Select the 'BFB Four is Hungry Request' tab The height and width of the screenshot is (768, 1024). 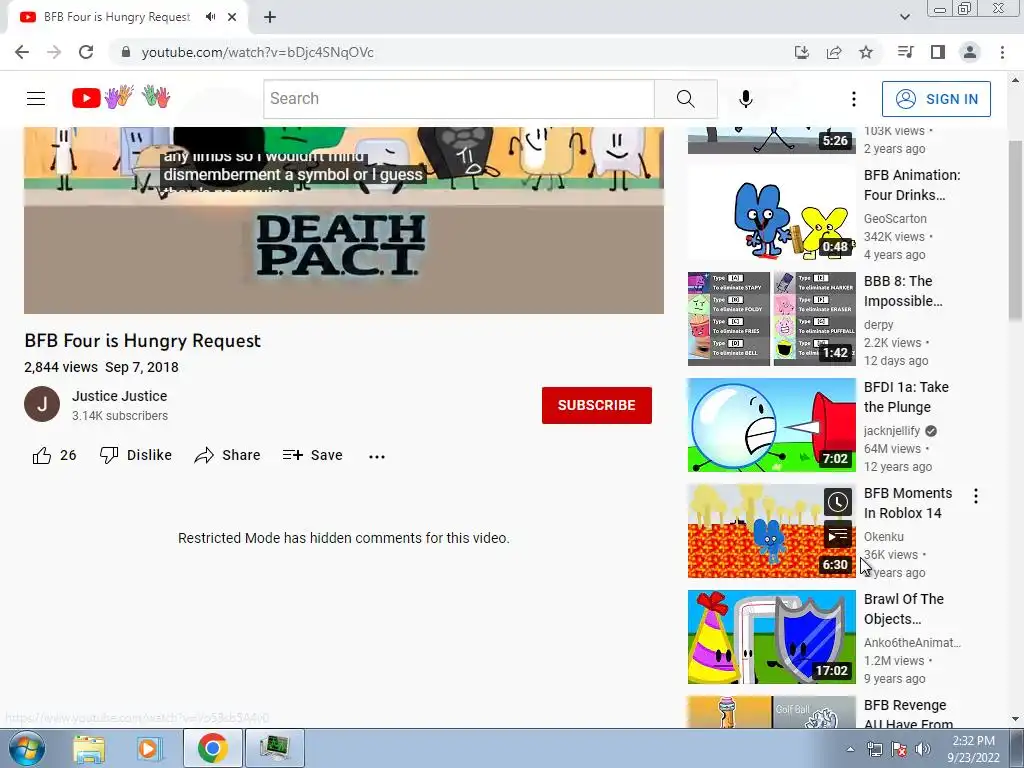(x=128, y=17)
